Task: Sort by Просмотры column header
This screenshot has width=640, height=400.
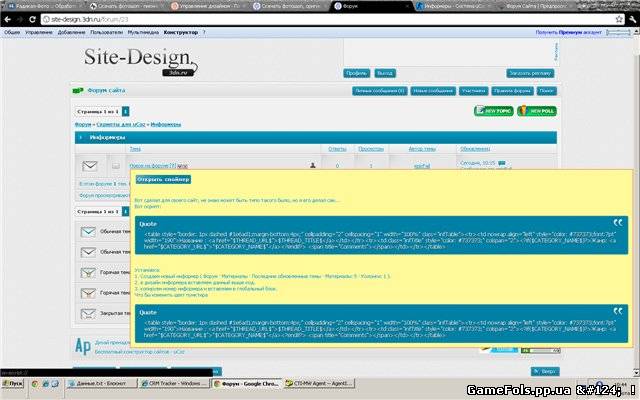Action: coord(371,149)
